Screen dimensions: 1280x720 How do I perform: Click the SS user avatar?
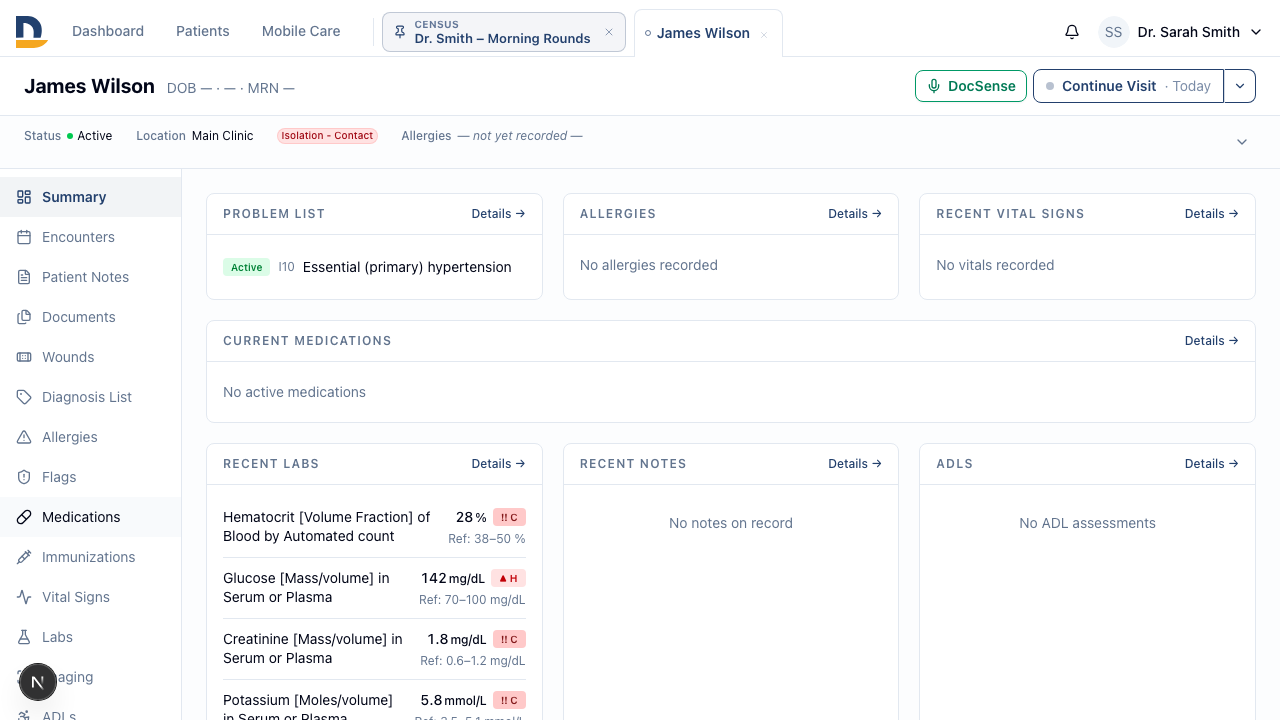1113,32
